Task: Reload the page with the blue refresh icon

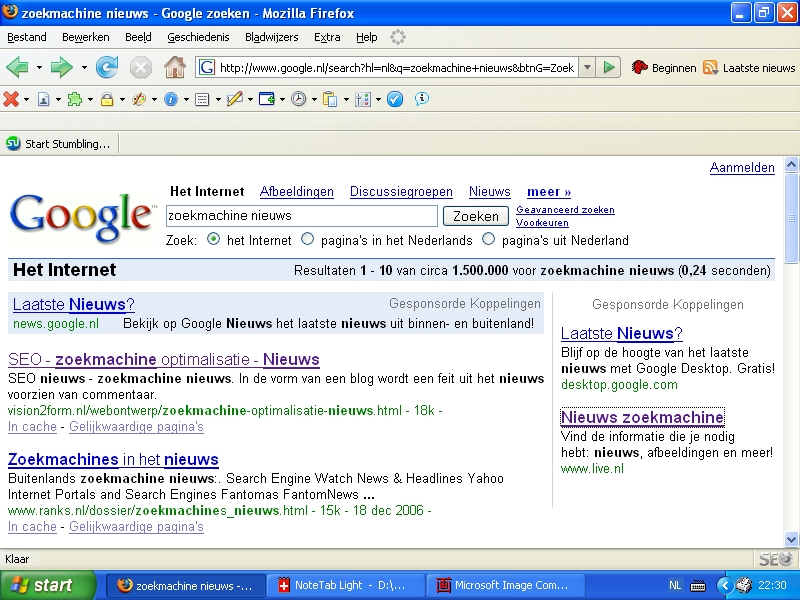Action: [107, 67]
